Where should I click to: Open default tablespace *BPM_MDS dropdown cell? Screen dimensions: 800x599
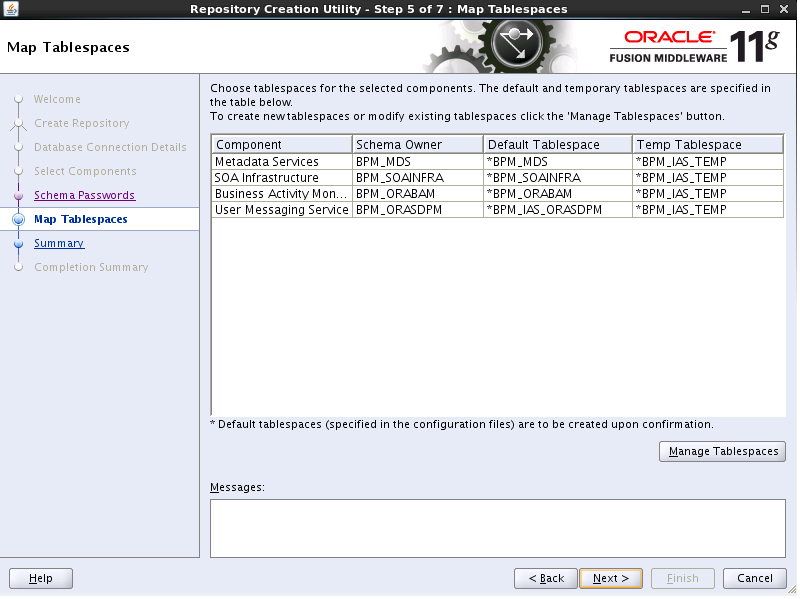click(559, 162)
